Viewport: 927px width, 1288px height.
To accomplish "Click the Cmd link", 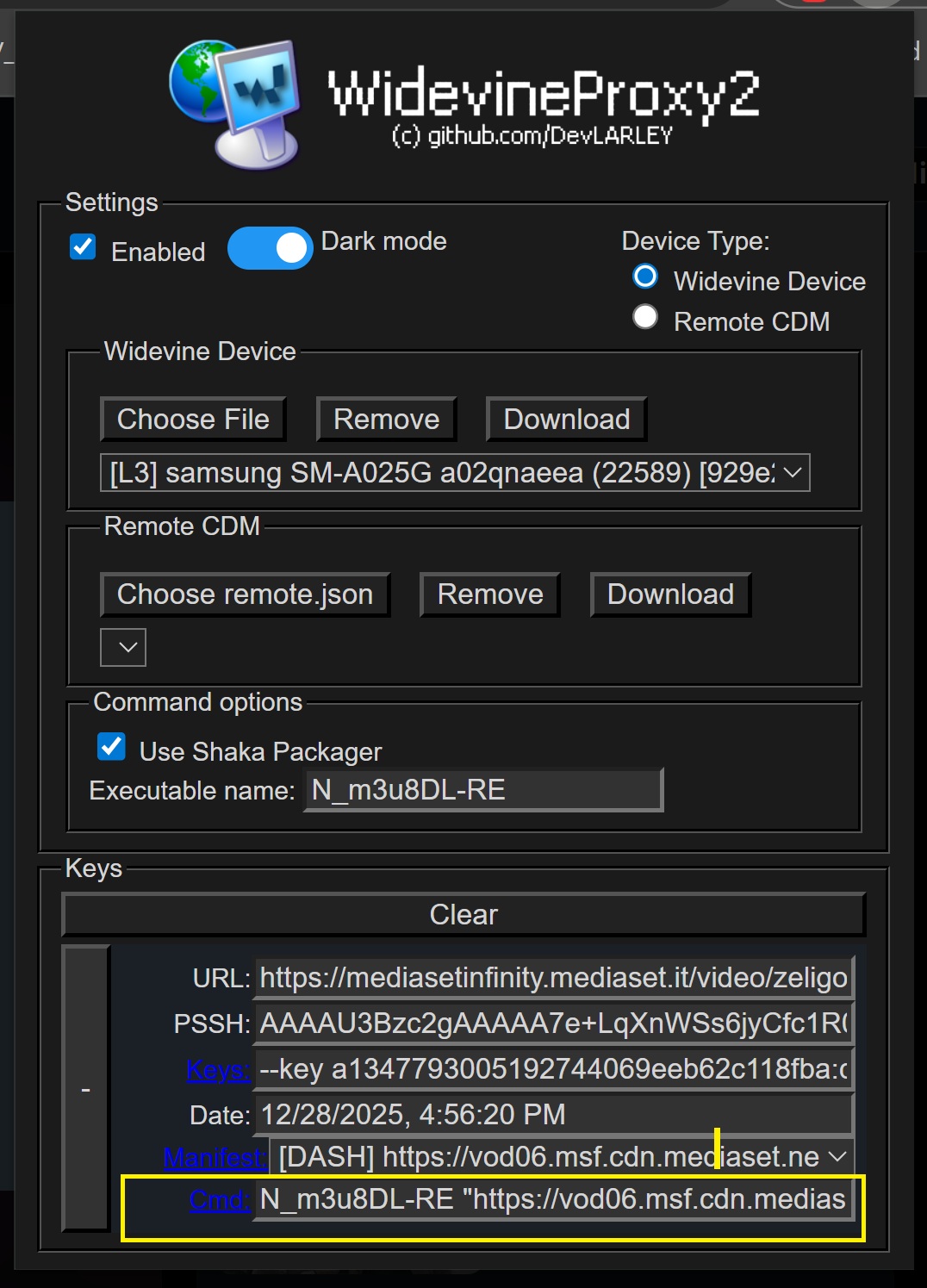I will 220,1200.
